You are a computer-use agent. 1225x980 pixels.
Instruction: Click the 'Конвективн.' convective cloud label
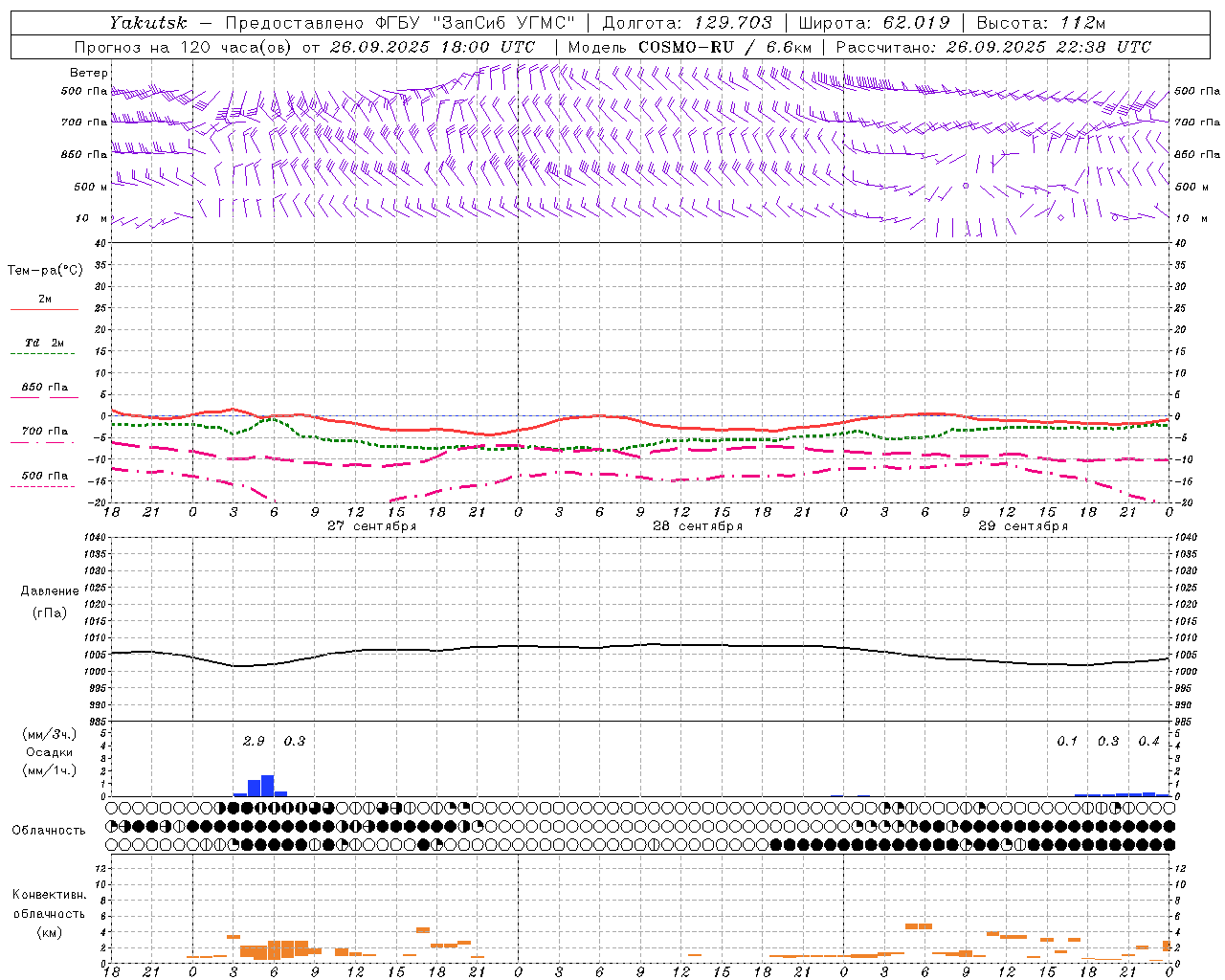pyautogui.click(x=49, y=895)
